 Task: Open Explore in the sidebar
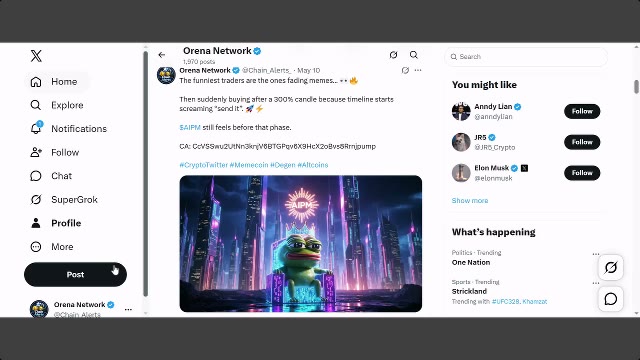tap(58, 105)
